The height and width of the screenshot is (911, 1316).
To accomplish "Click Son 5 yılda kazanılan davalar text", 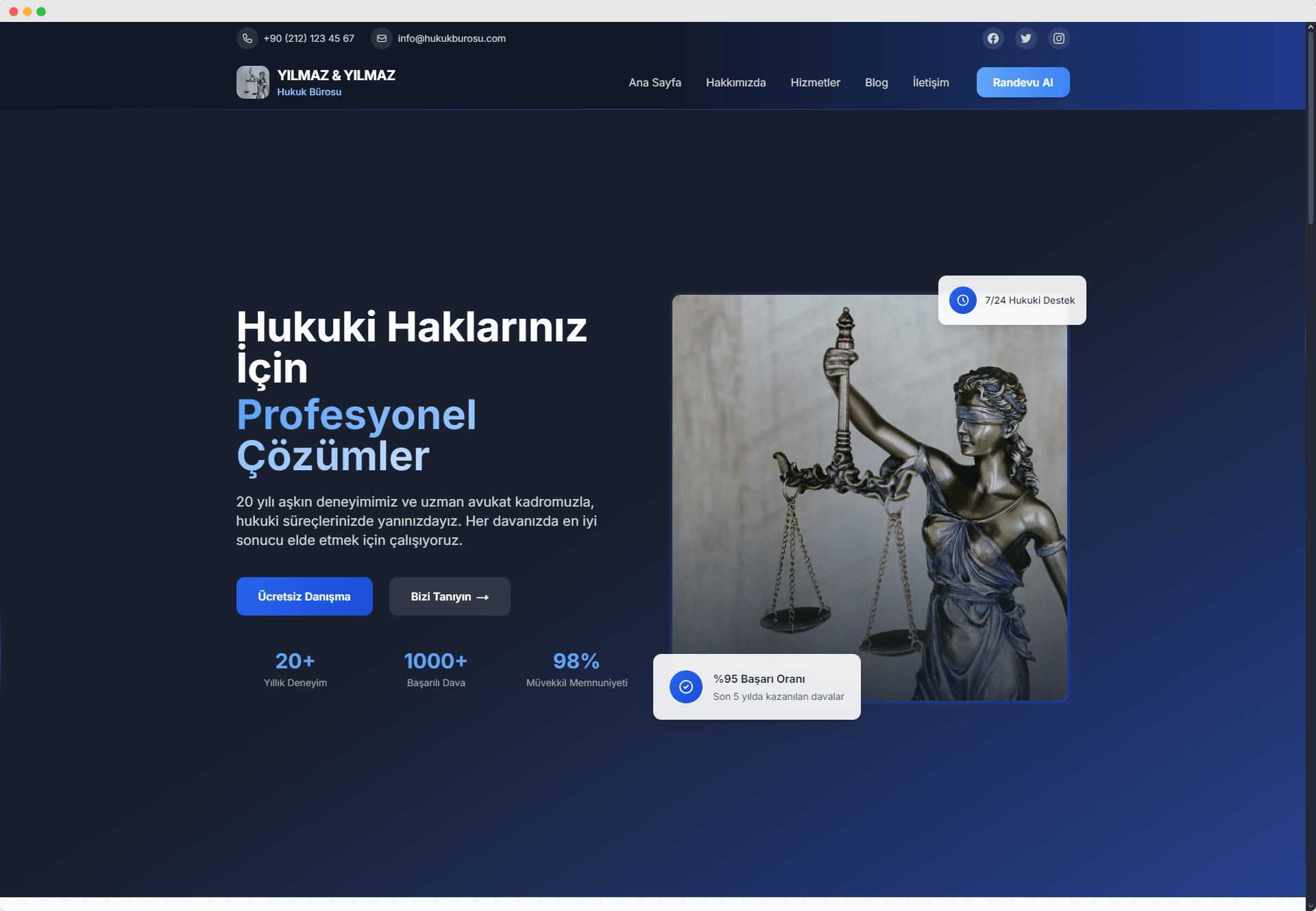I will pyautogui.click(x=779, y=696).
